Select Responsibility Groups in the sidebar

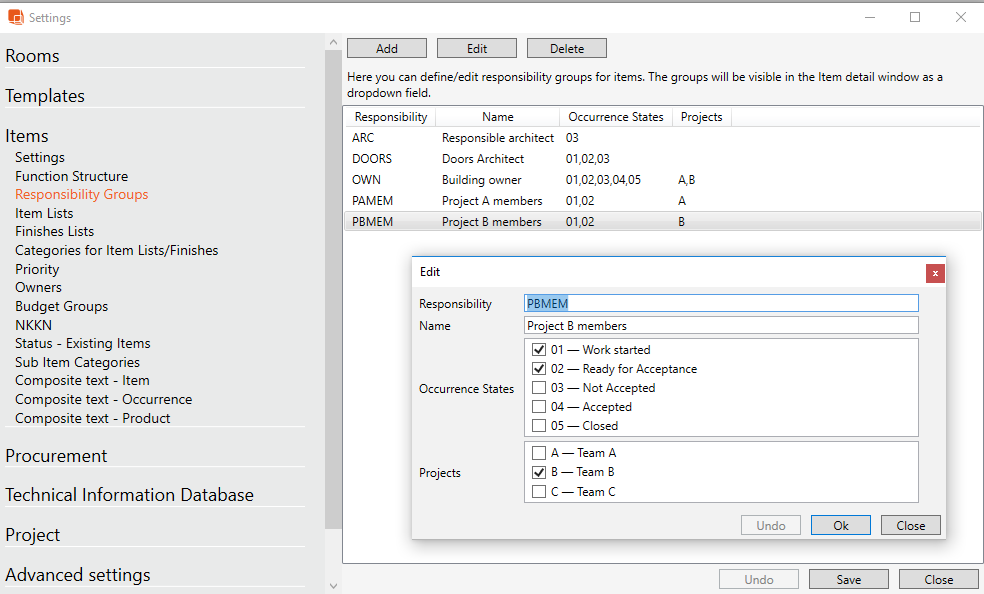pyautogui.click(x=81, y=194)
